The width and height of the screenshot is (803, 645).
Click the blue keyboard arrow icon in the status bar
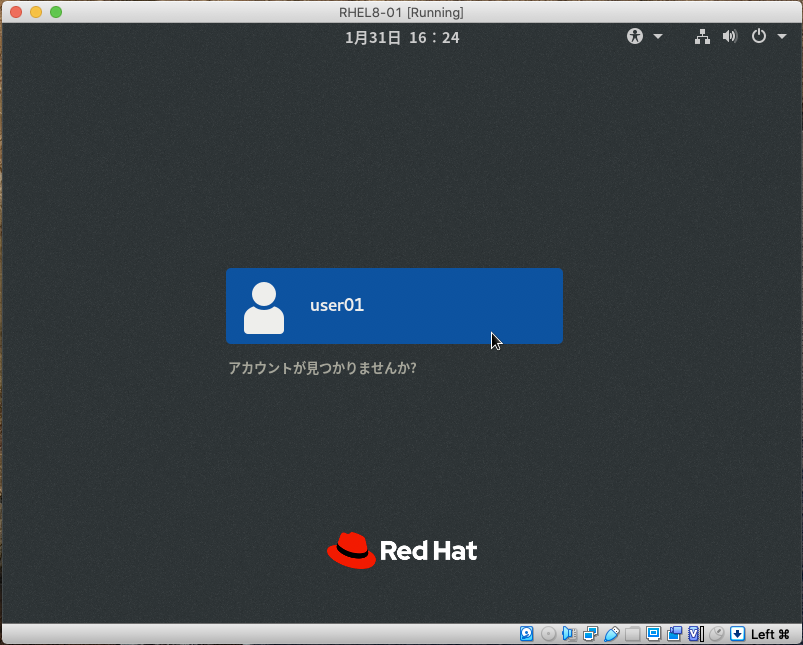(x=738, y=634)
